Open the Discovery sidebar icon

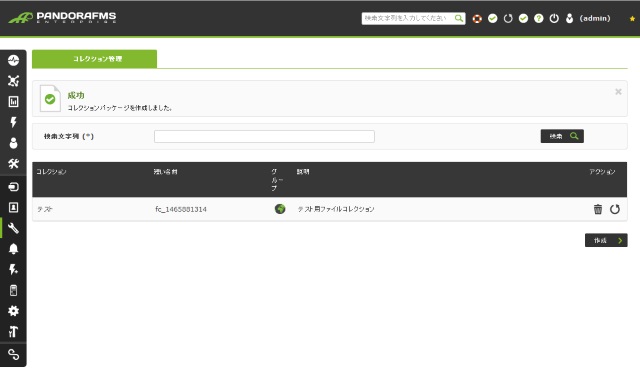(x=13, y=187)
